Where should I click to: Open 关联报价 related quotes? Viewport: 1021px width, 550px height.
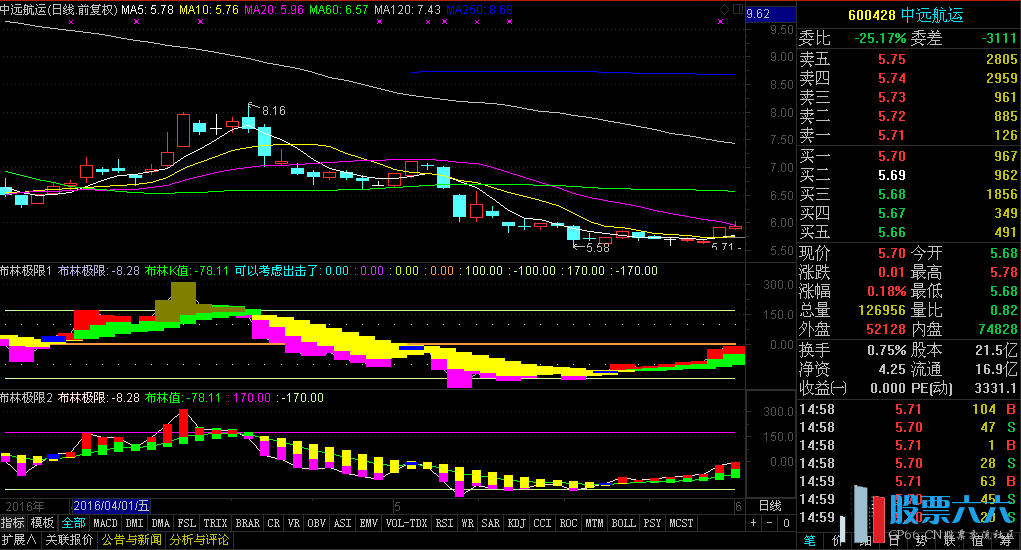70,540
